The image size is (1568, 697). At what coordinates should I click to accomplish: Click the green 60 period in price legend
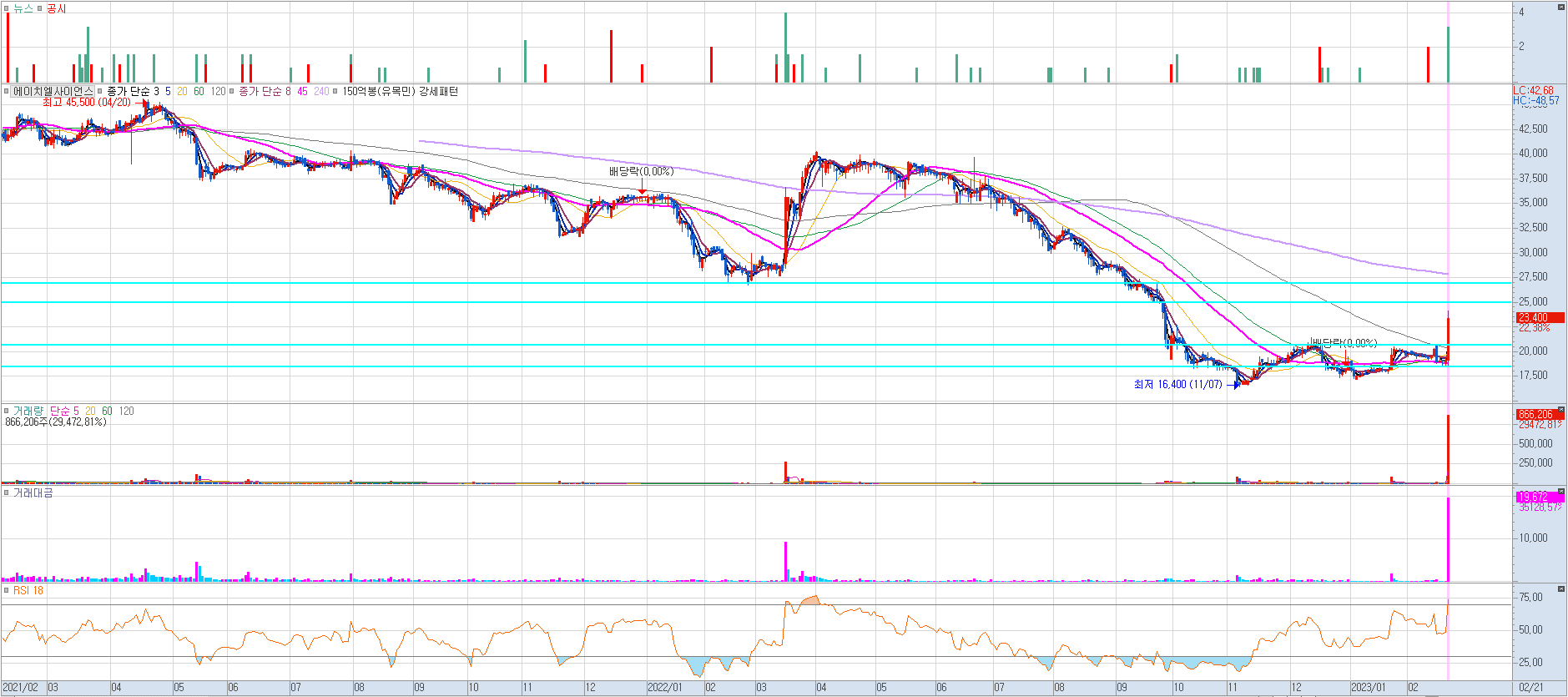199,91
